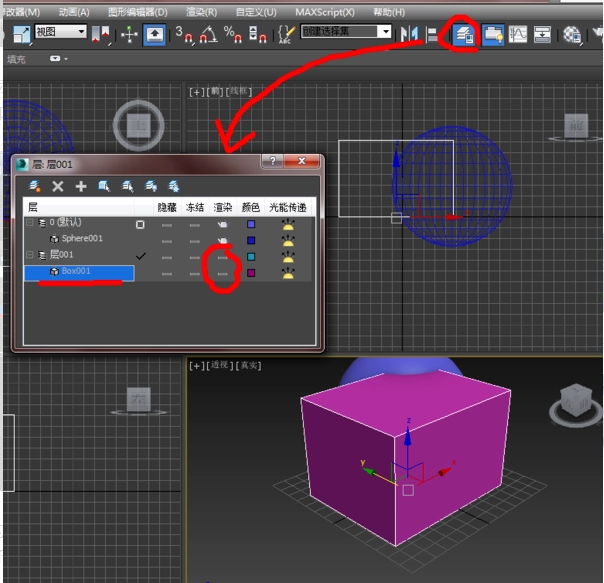The width and height of the screenshot is (604, 583).
Task: Open the Graphite ribbon toggle icon
Action: 493,34
